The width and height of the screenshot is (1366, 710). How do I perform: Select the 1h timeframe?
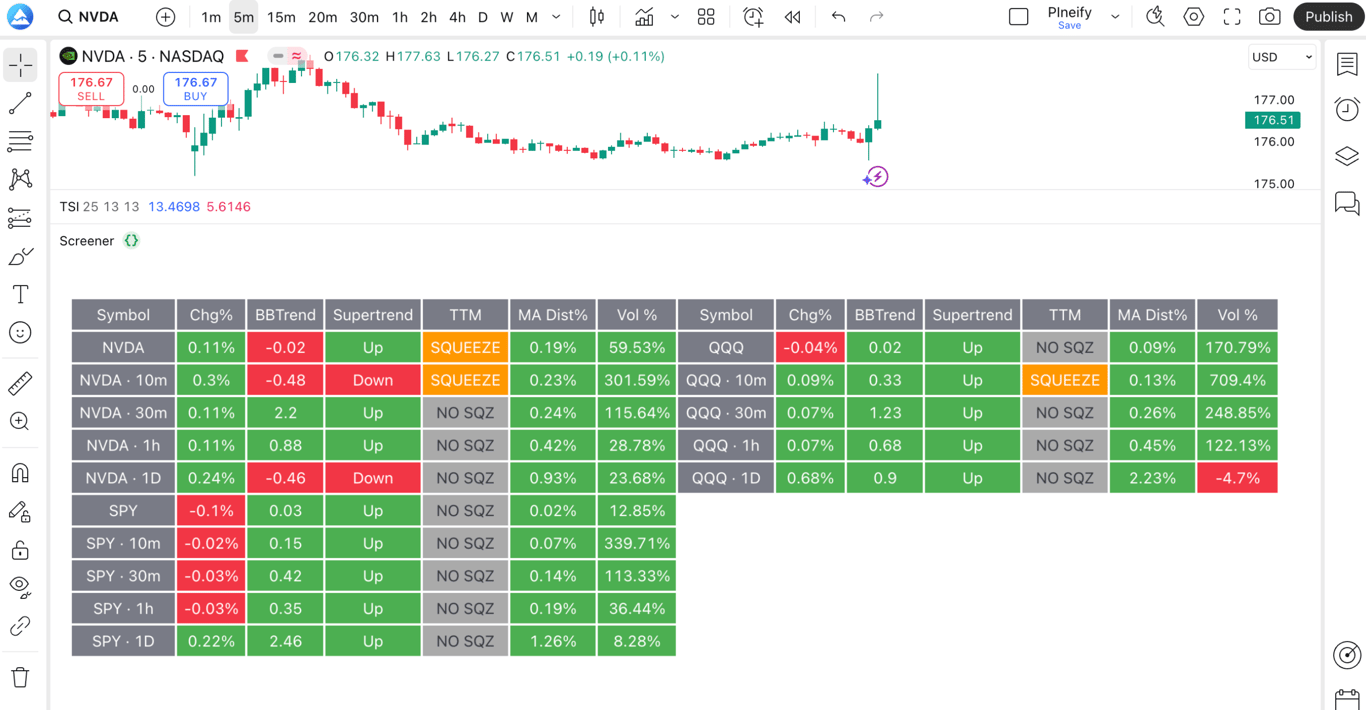[x=399, y=17]
